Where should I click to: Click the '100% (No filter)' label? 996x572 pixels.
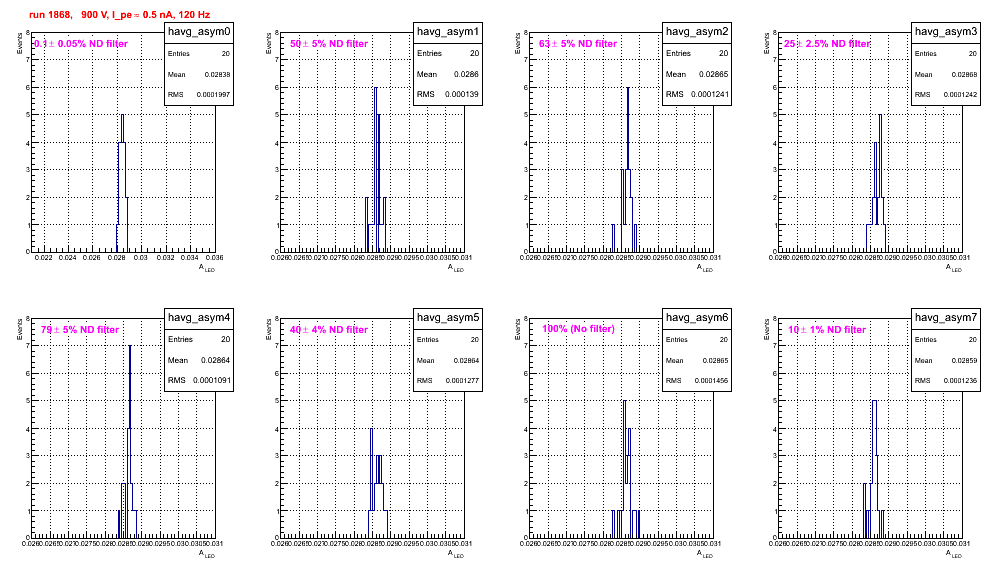(579, 329)
